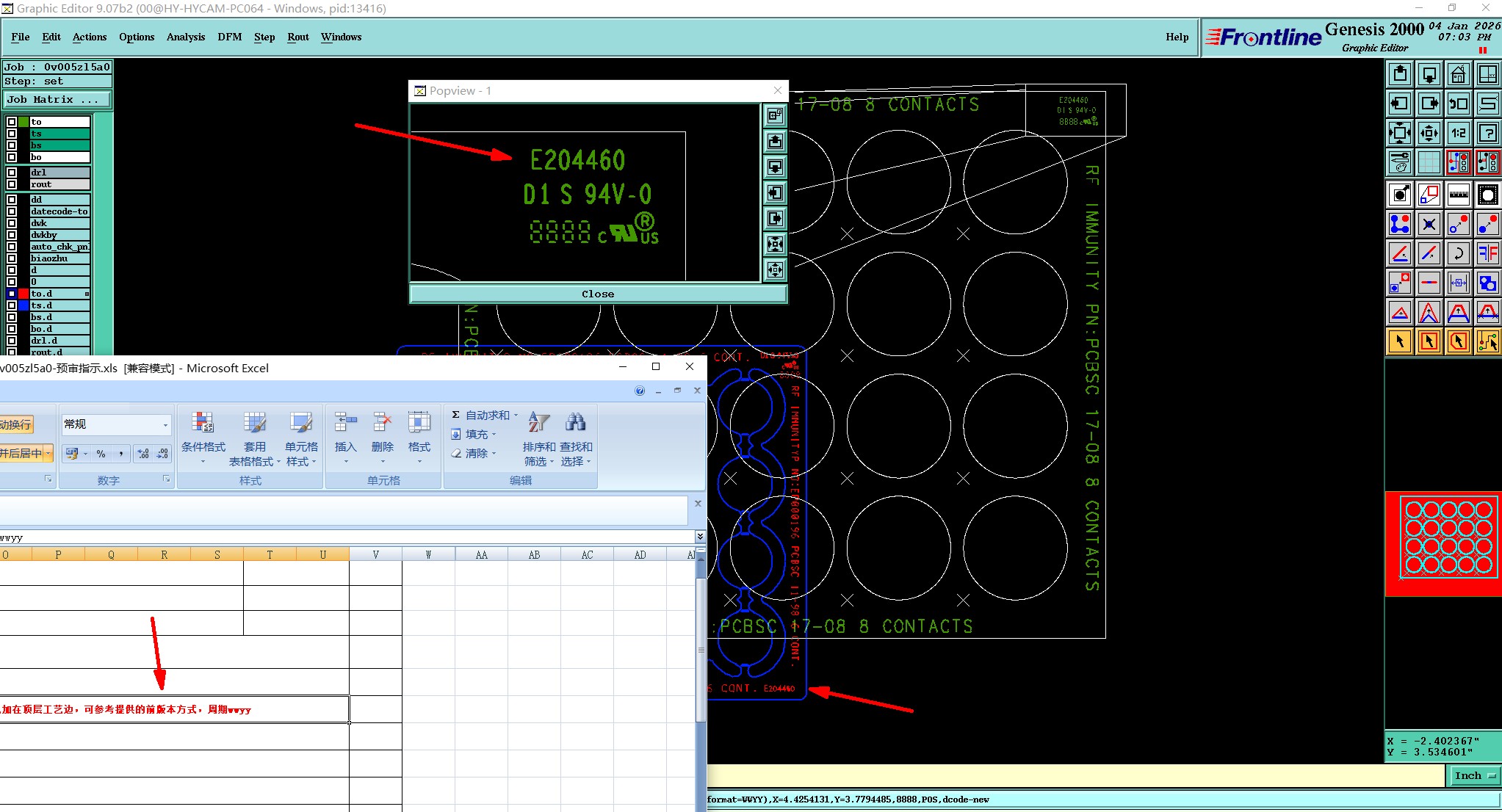The height and width of the screenshot is (812, 1502).
Task: Click the home view icon
Action: click(1458, 74)
